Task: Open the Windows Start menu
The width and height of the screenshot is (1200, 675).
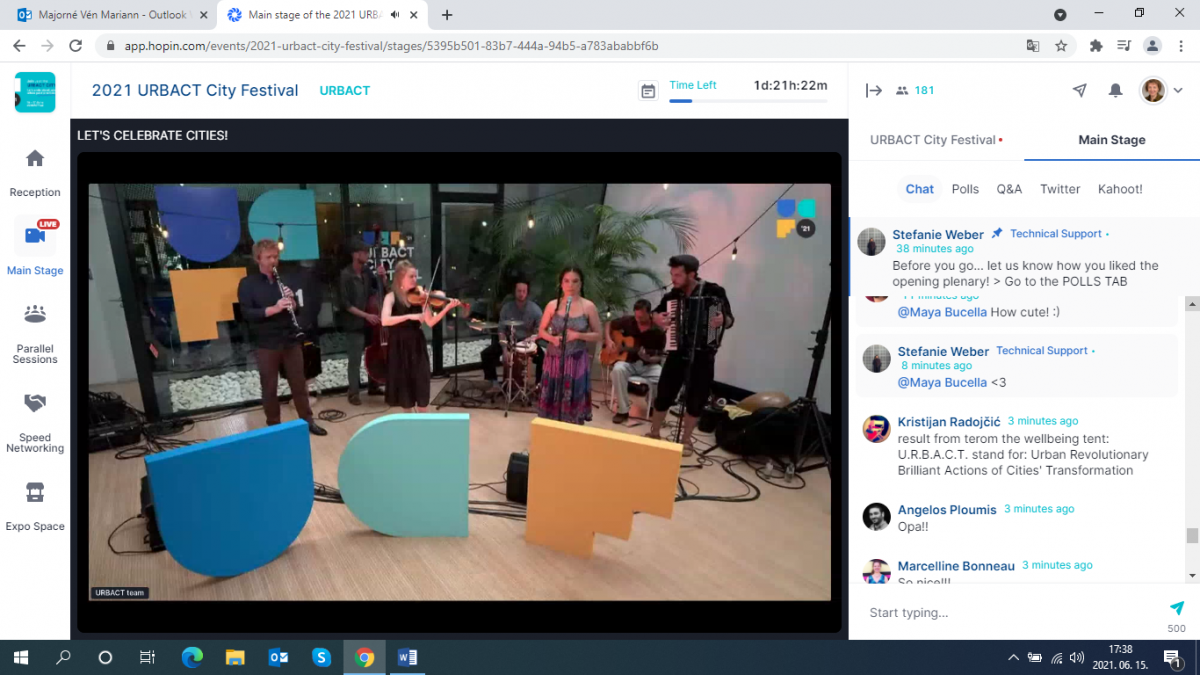Action: 20,657
